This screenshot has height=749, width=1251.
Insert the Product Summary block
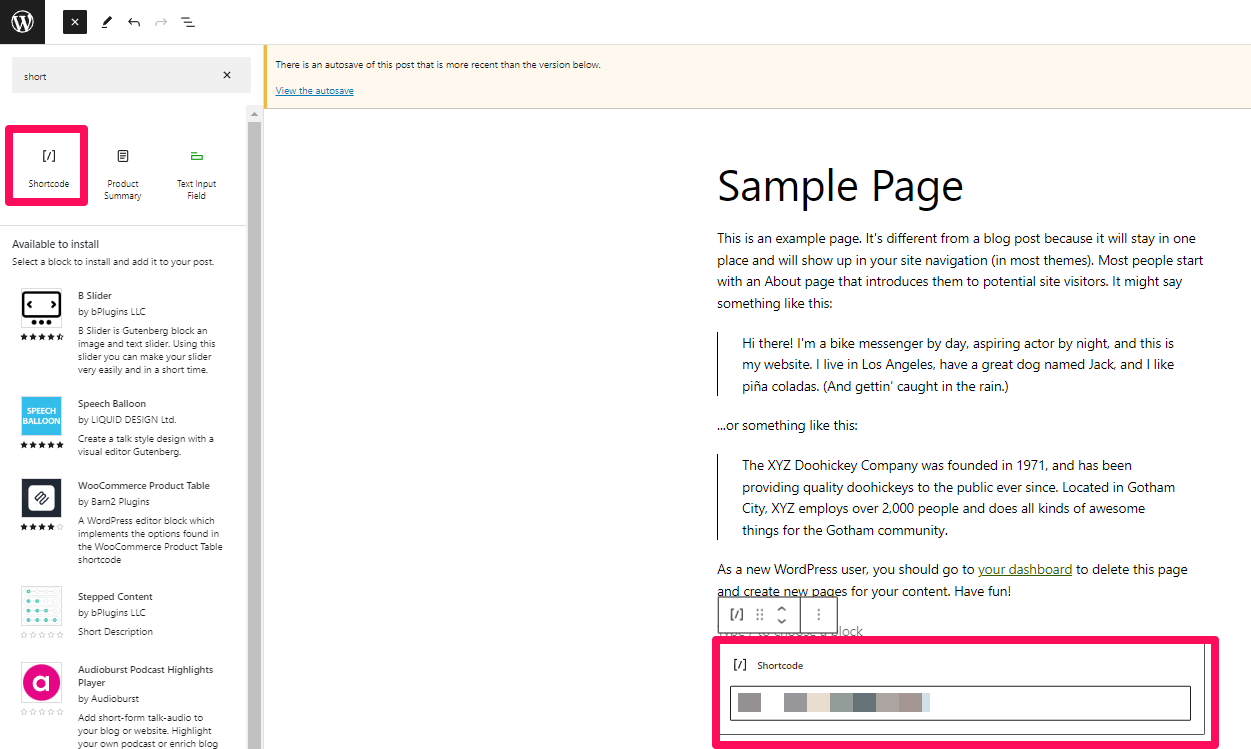[x=122, y=172]
